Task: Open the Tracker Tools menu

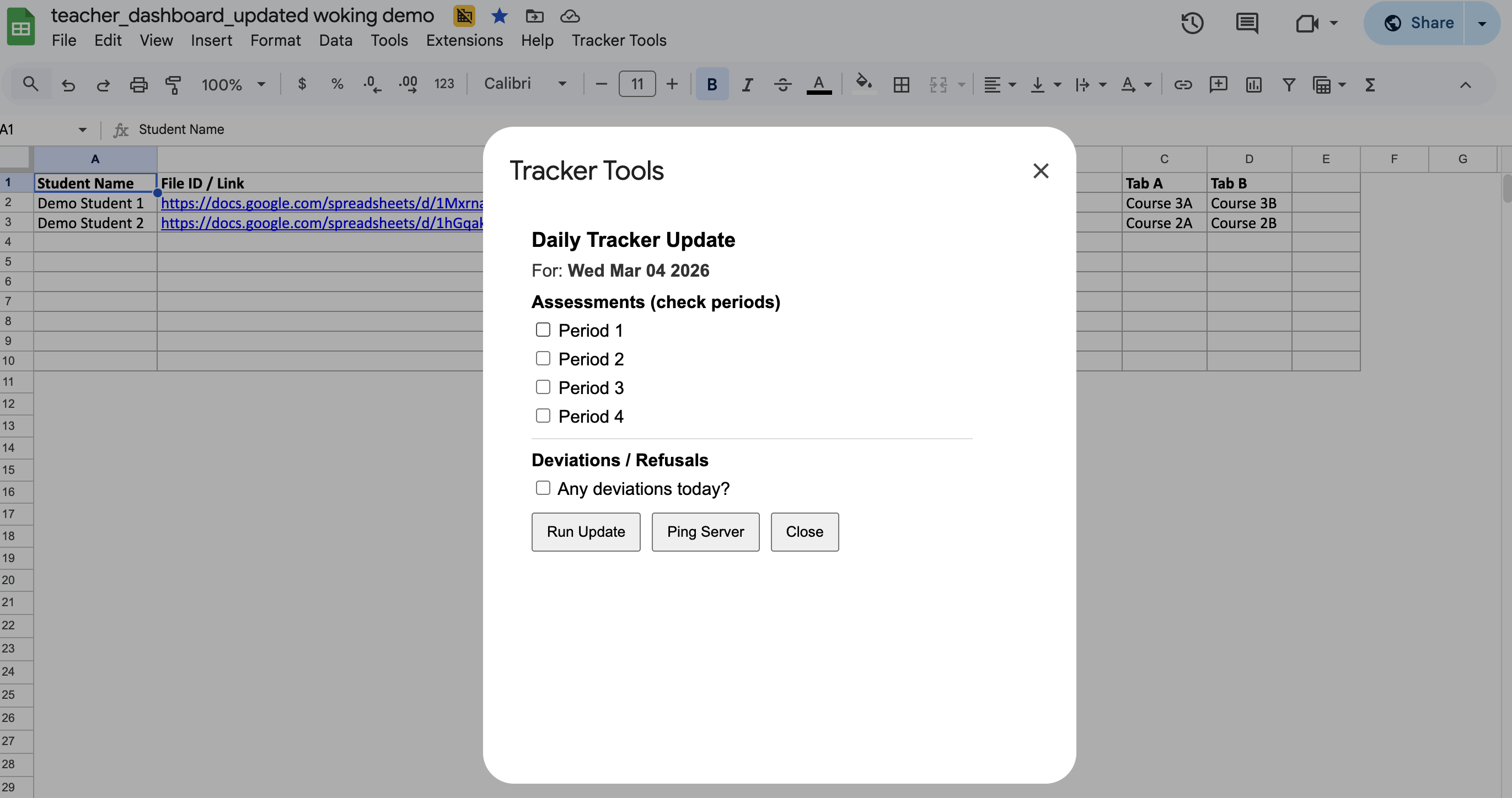Action: pos(619,40)
